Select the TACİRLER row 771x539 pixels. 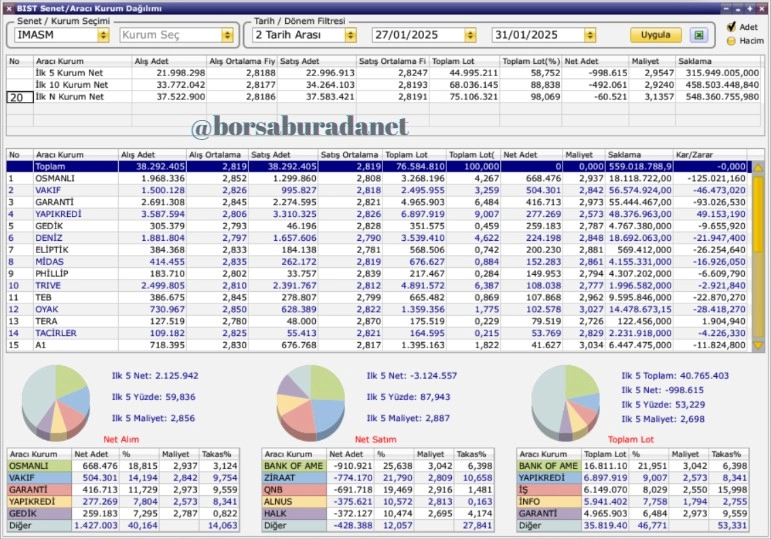pos(379,333)
